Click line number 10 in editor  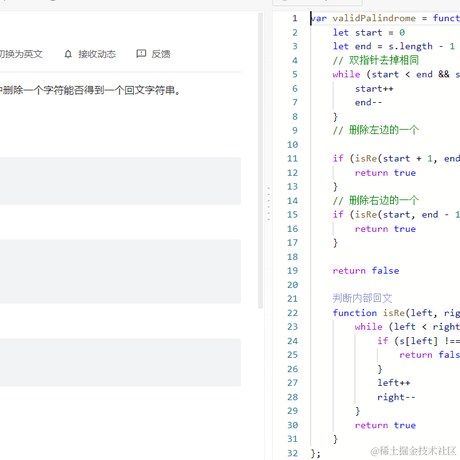pos(292,145)
